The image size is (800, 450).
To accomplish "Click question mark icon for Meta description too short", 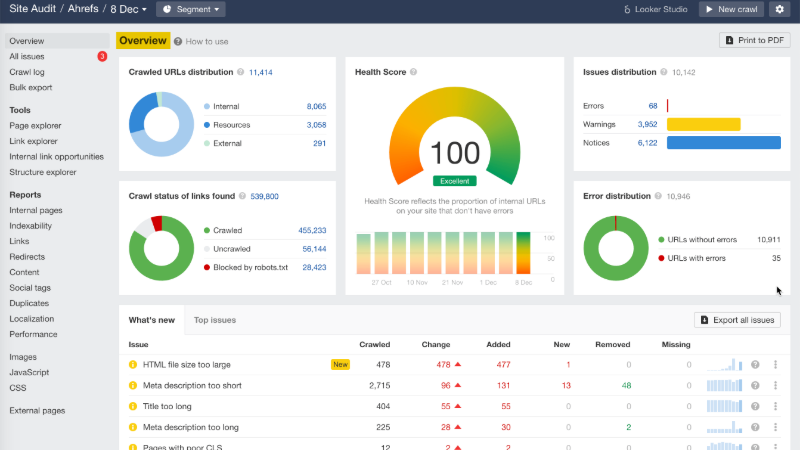I will point(755,386).
